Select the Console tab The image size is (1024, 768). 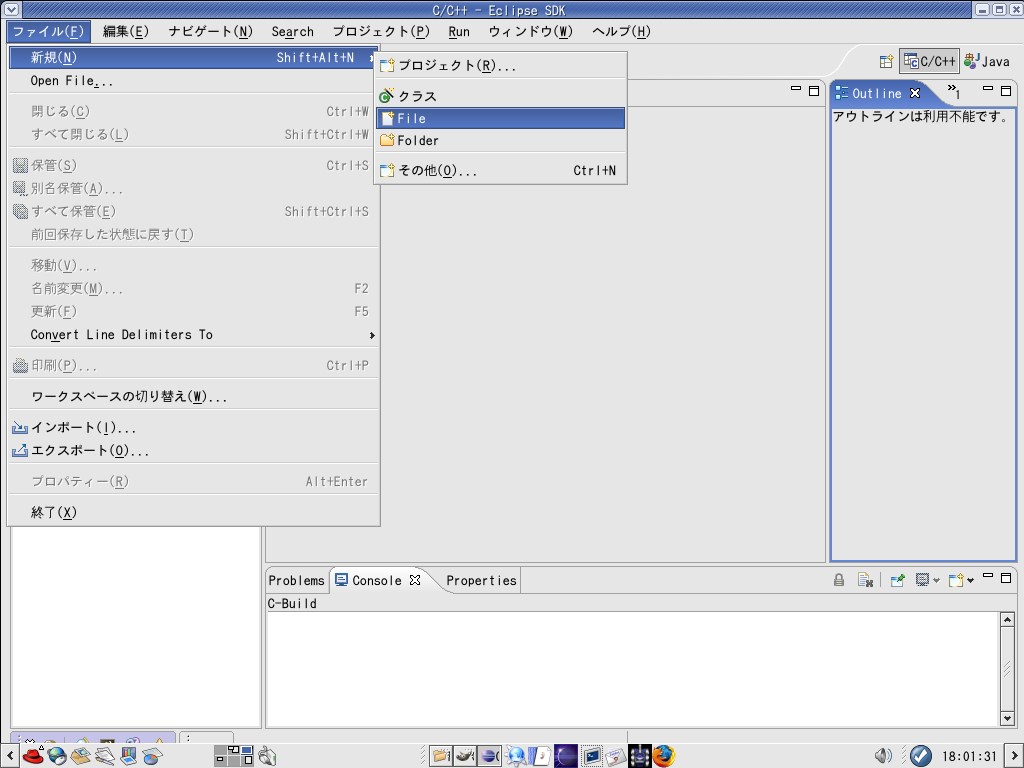pos(377,581)
